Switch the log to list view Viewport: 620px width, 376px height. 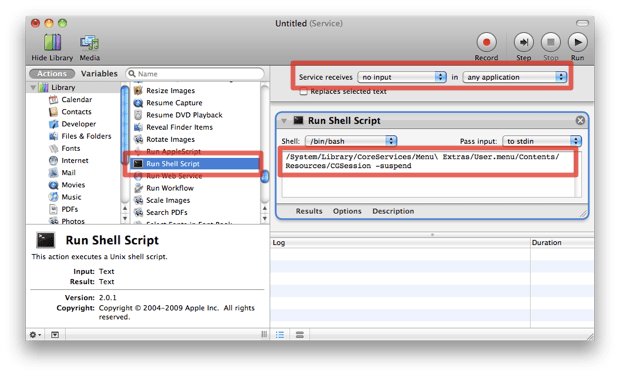point(280,335)
